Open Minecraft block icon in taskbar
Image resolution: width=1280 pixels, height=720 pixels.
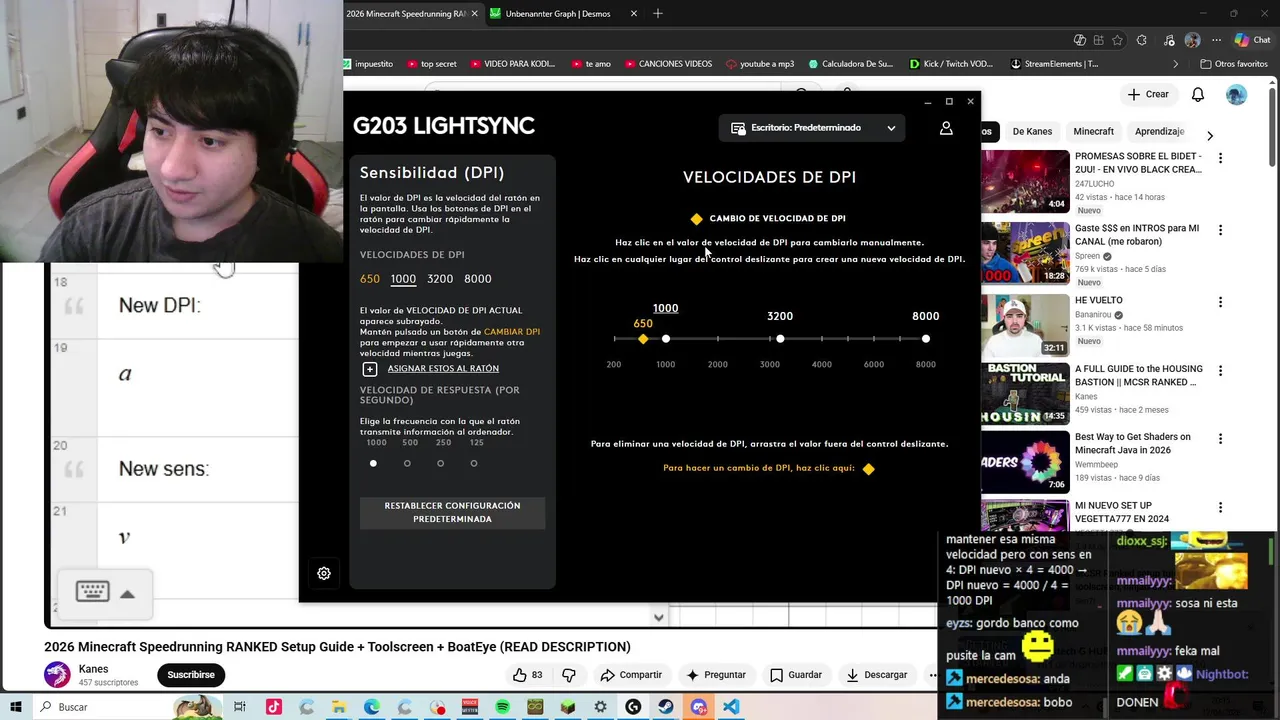click(567, 707)
